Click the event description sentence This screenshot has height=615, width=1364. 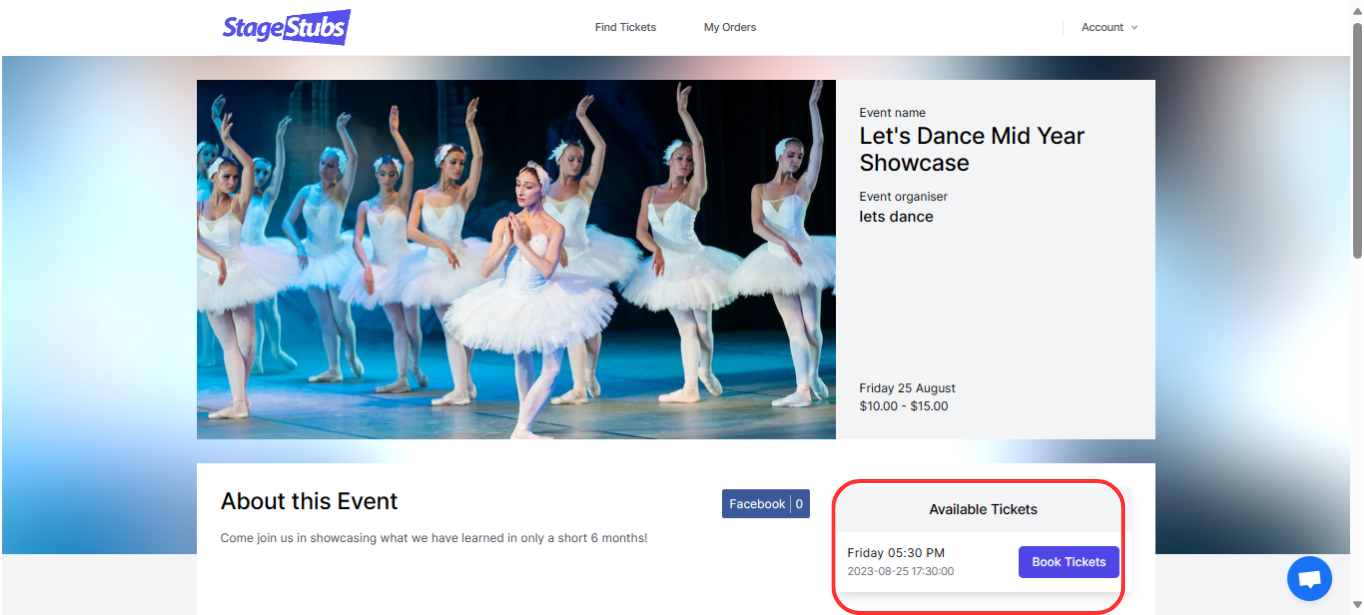pyautogui.click(x=433, y=537)
